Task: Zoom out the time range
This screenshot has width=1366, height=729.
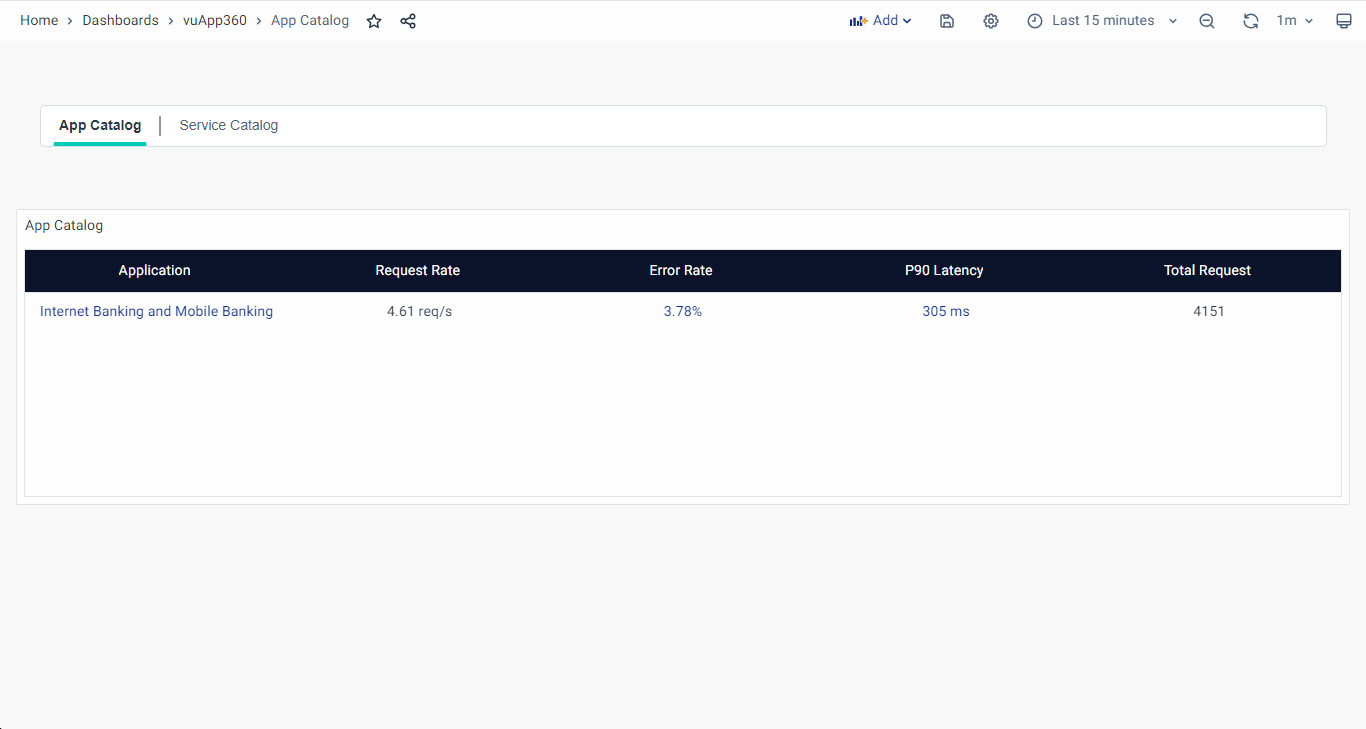Action: coord(1207,21)
